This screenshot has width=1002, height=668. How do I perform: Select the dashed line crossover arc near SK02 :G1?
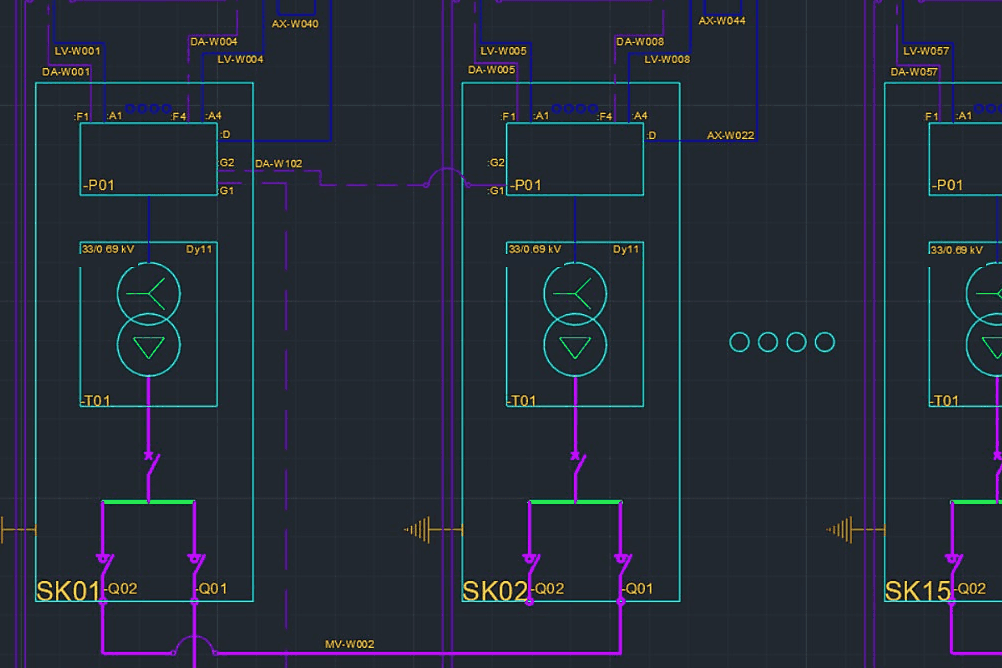447,177
